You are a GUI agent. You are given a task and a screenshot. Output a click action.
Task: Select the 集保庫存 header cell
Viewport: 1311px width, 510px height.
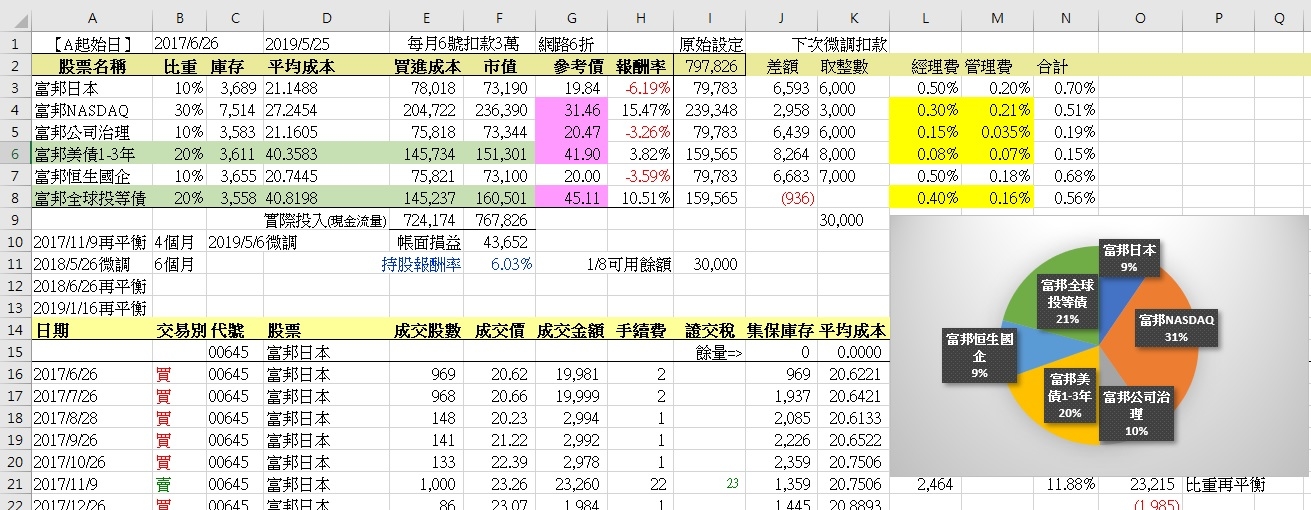[780, 330]
